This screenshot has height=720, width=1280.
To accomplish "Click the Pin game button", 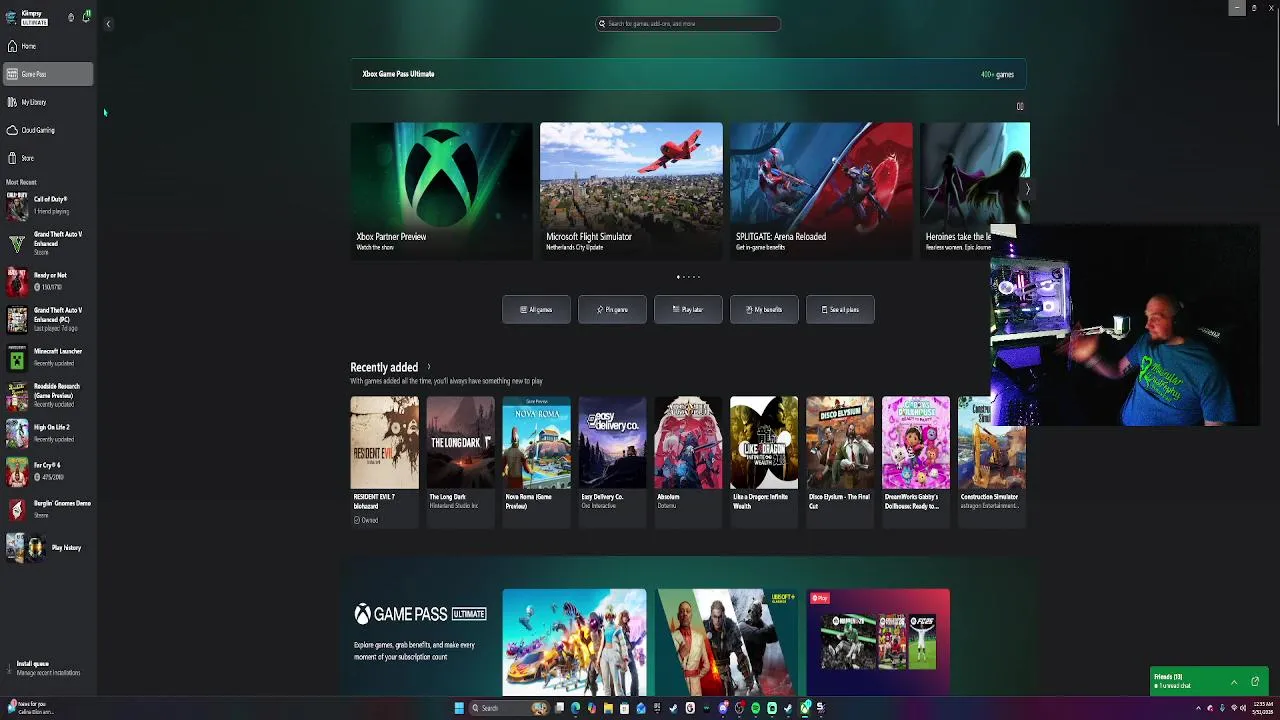I will [x=612, y=310].
